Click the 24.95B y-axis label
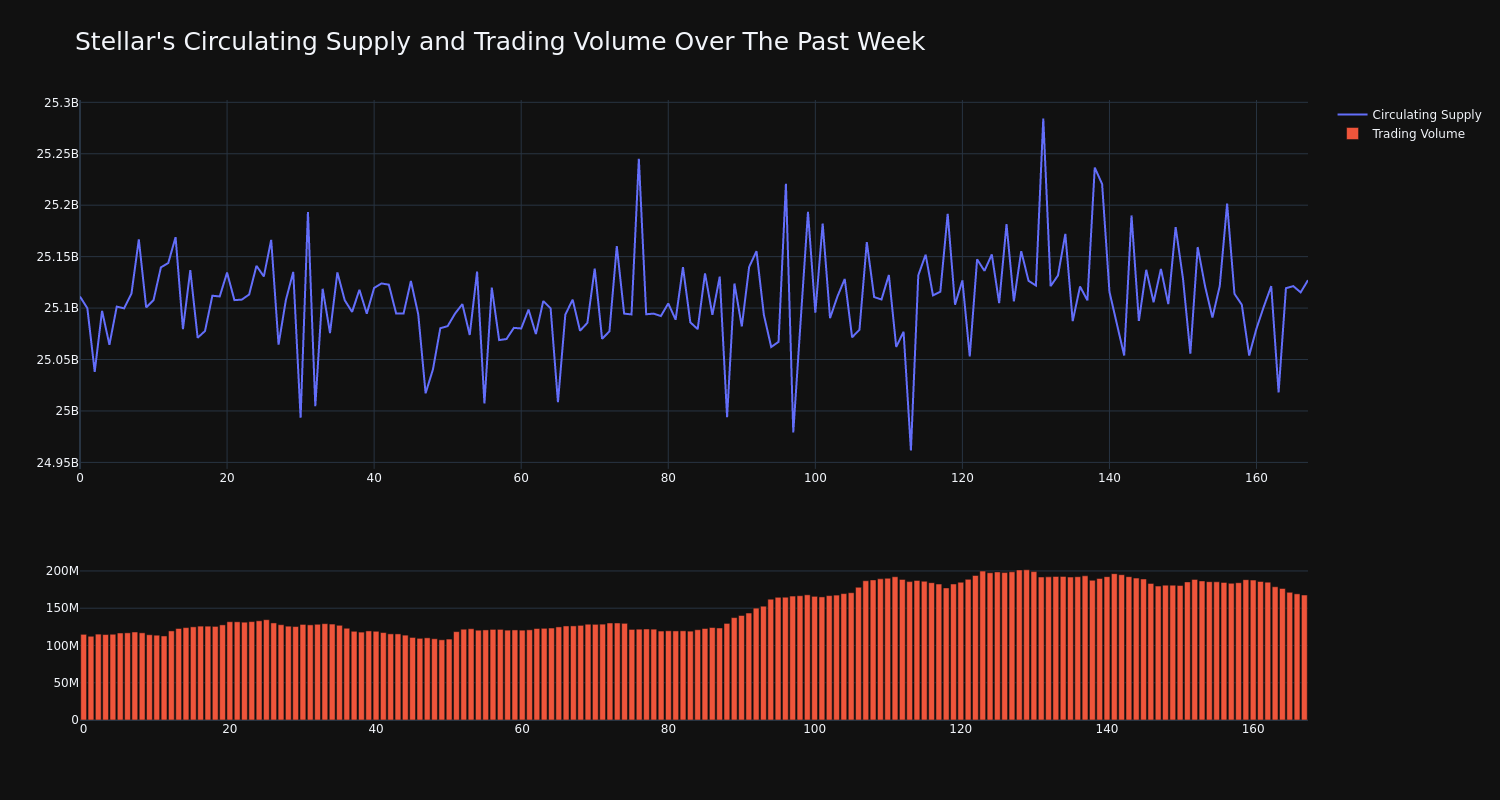 point(57,463)
